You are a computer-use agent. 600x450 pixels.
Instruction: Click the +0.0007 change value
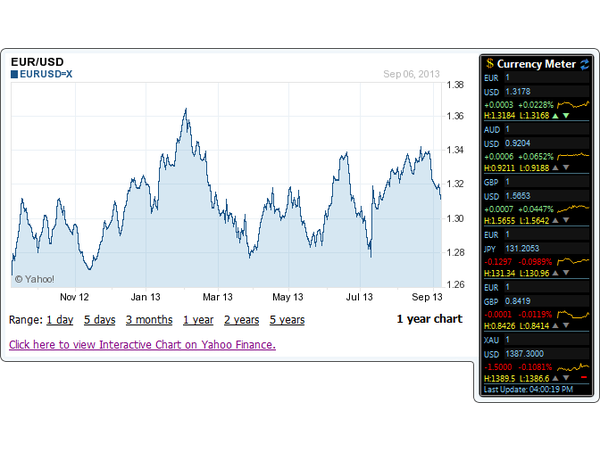499,209
